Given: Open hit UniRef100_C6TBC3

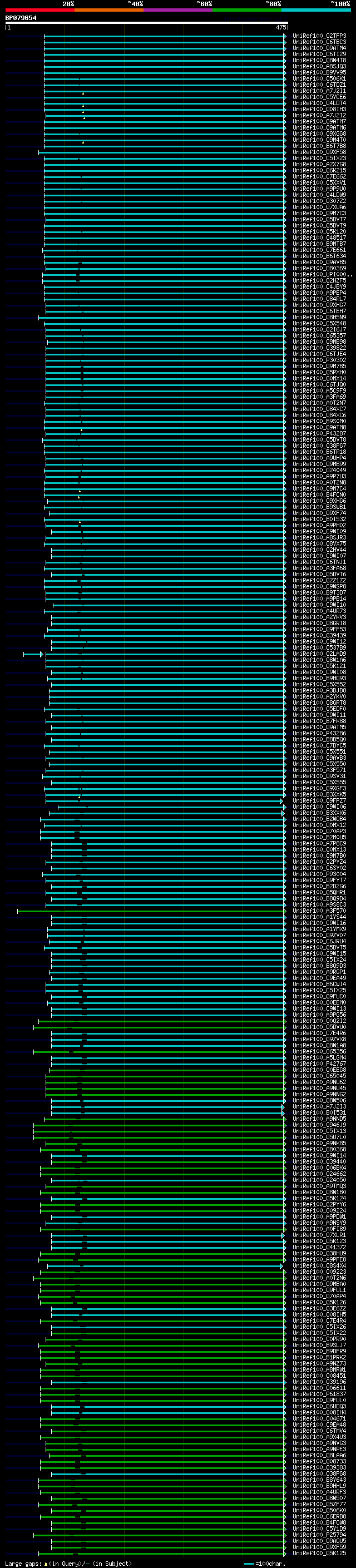Looking at the screenshot, I should [x=319, y=42].
